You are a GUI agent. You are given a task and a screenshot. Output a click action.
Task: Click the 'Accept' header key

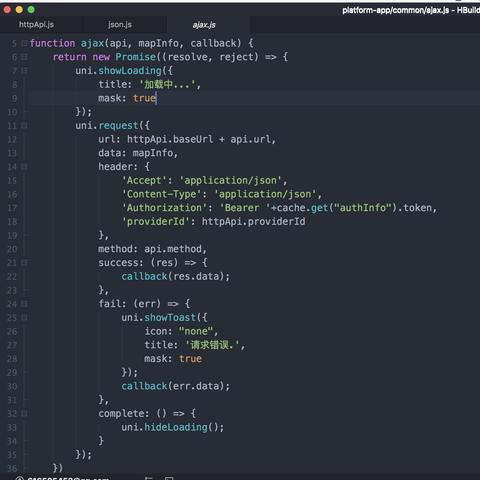pyautogui.click(x=144, y=180)
